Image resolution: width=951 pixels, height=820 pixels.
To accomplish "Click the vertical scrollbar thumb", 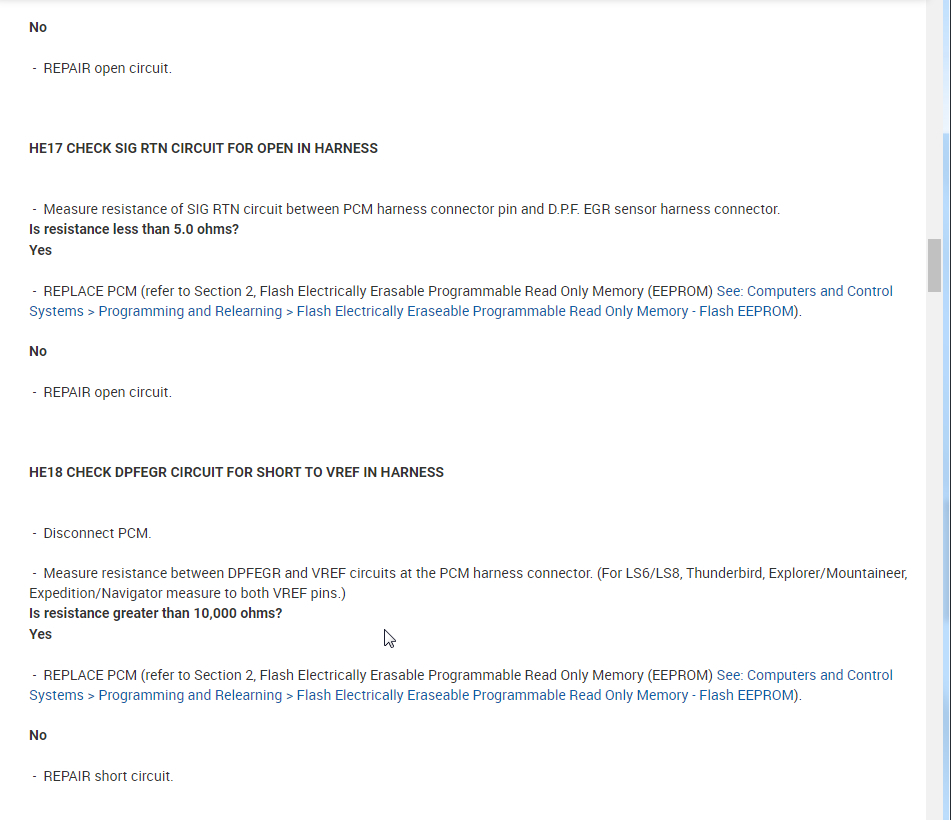I will click(934, 264).
